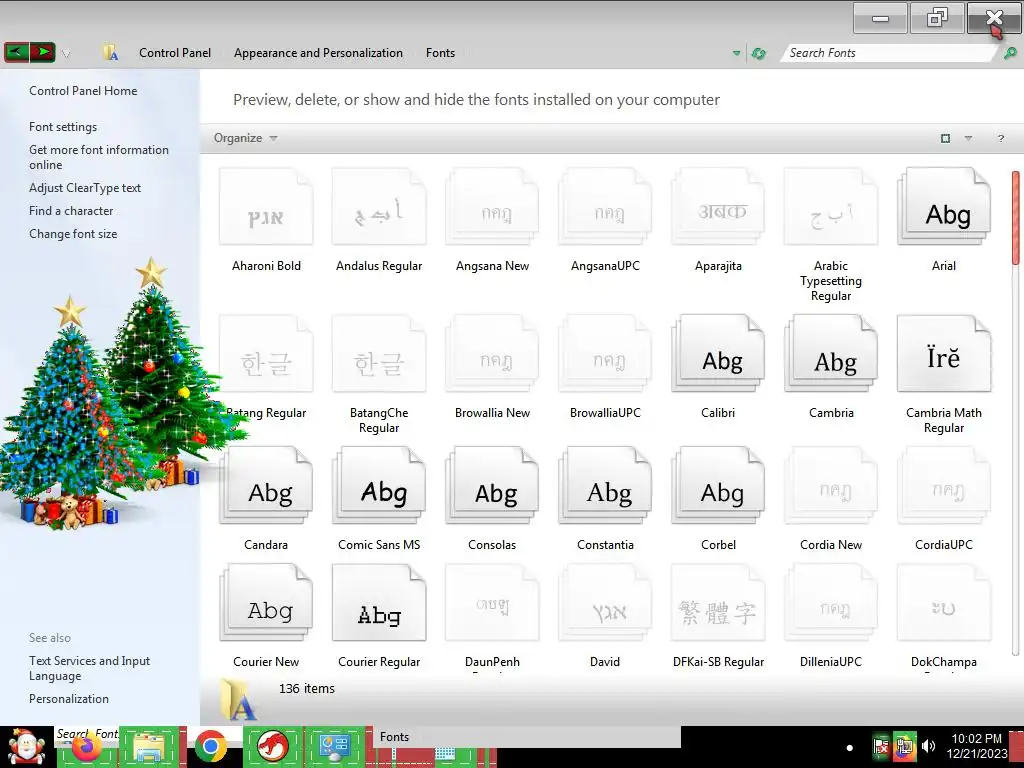Open the Organize dropdown menu

tap(246, 138)
